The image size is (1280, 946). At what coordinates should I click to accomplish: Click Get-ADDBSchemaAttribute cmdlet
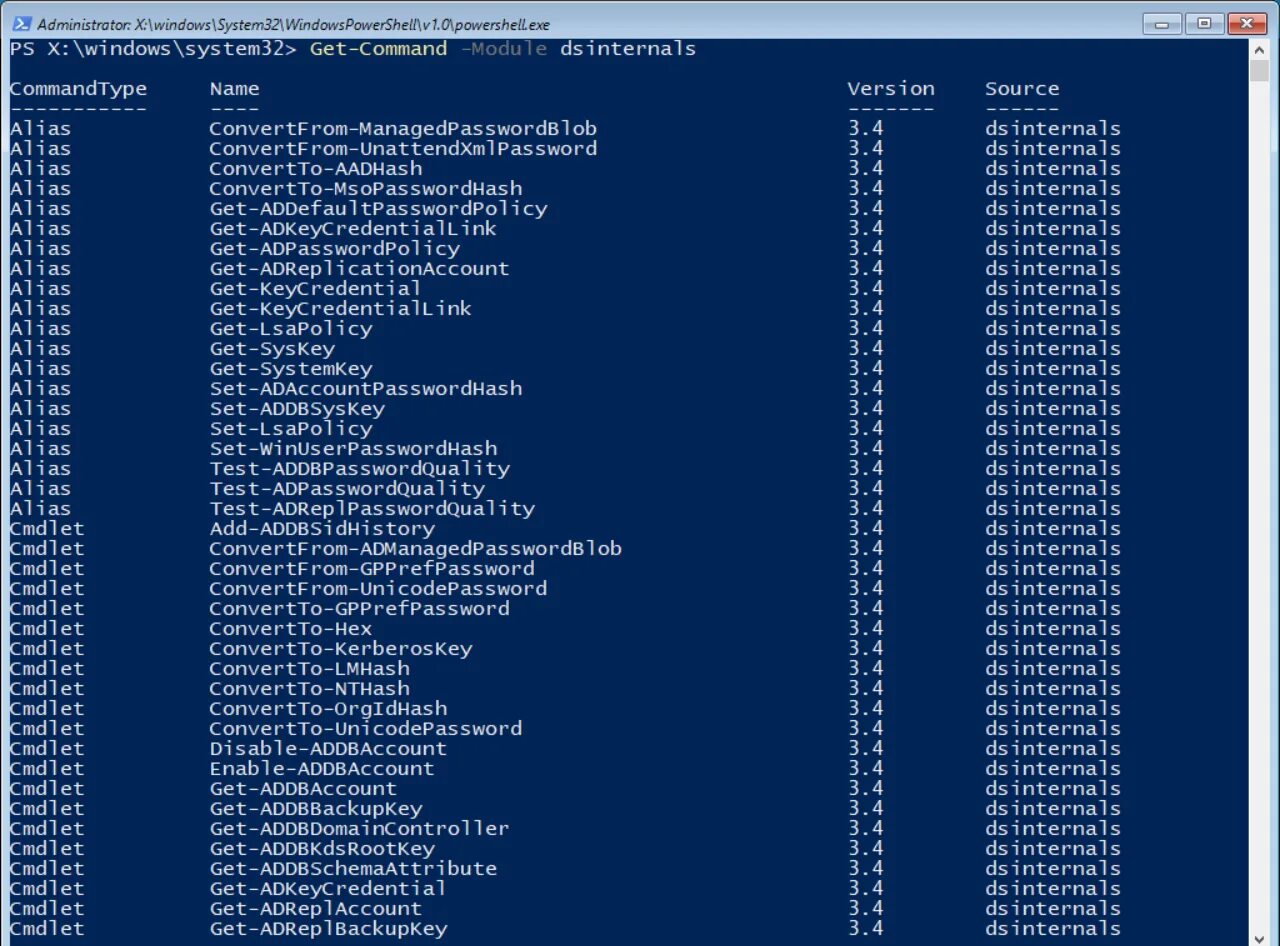[353, 869]
